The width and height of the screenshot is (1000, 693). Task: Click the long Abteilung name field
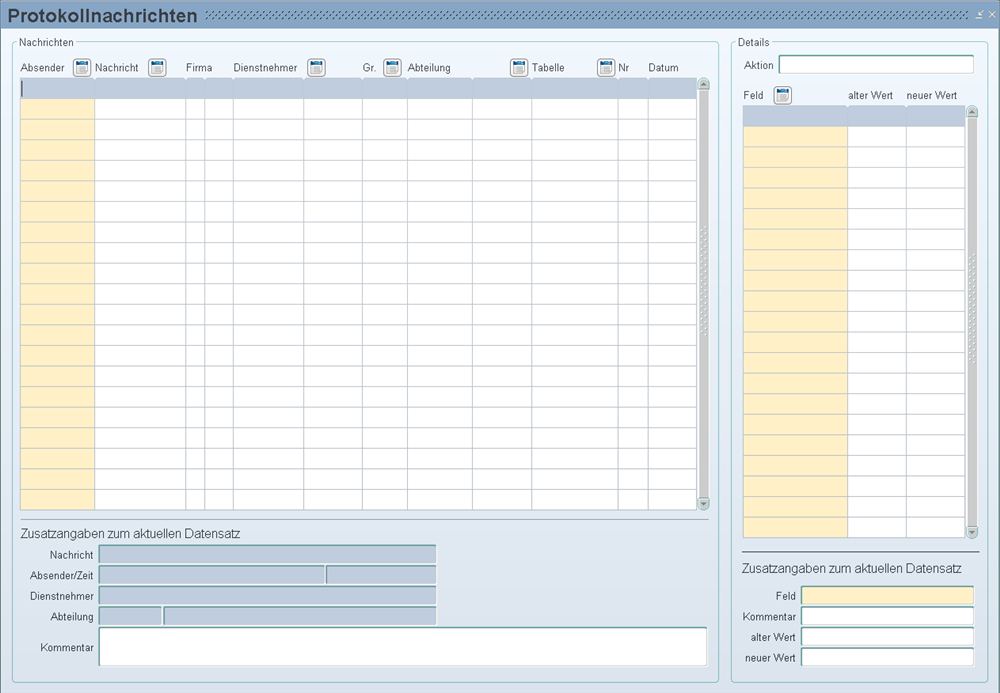click(300, 616)
